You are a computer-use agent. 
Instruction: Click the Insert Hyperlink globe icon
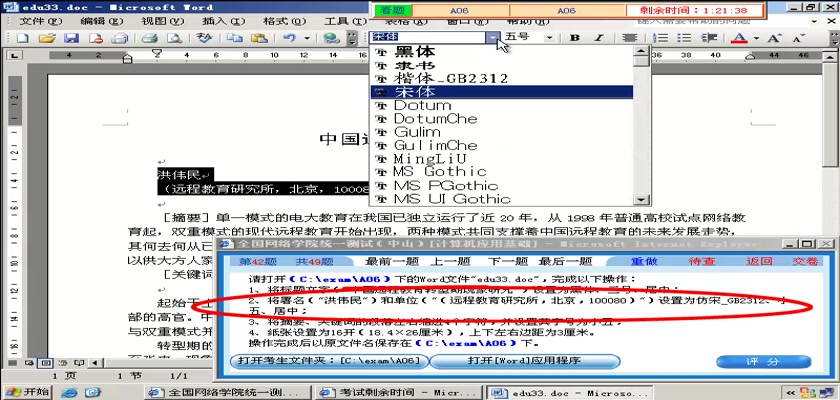(332, 38)
